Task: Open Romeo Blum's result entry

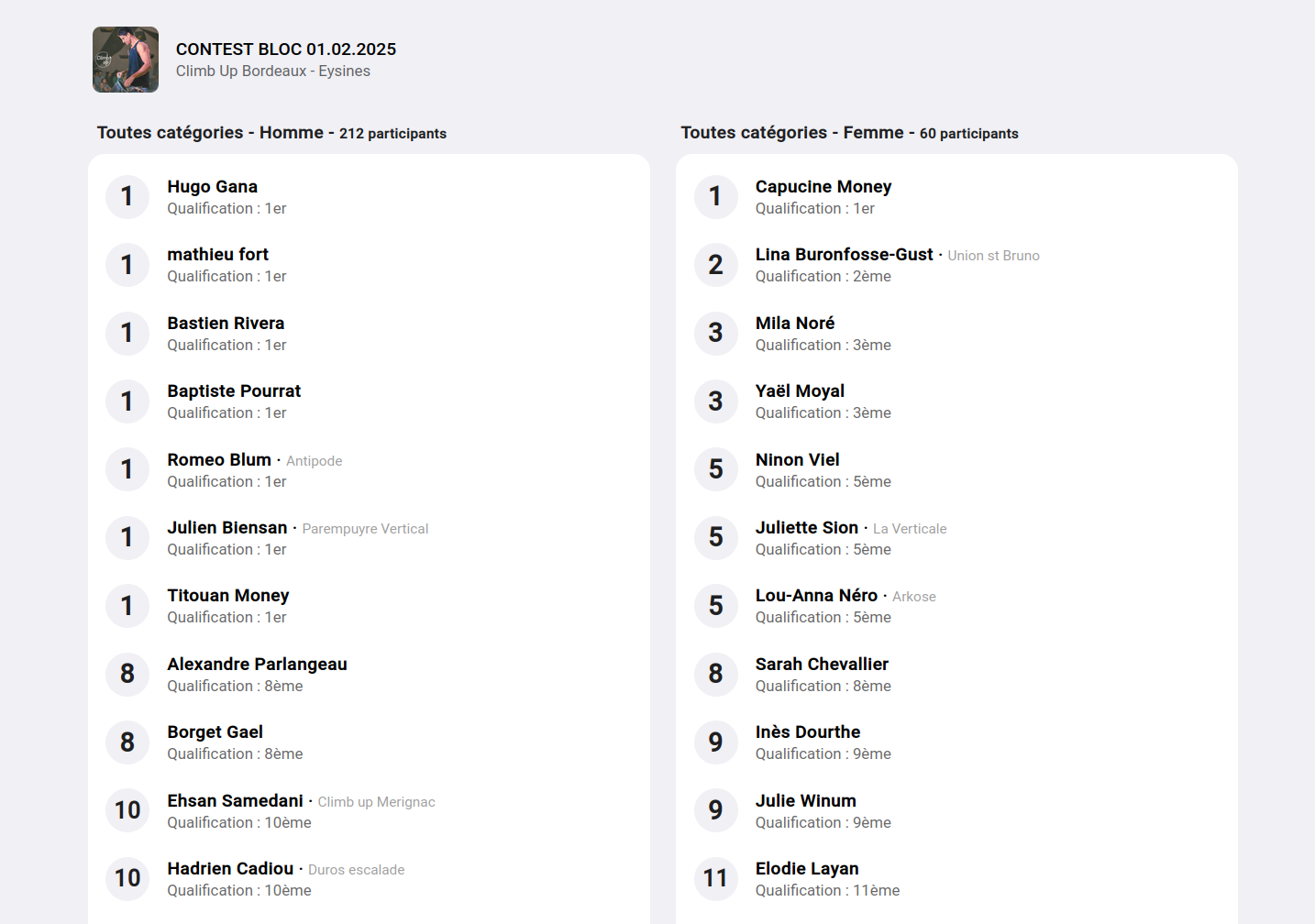Action: [219, 460]
